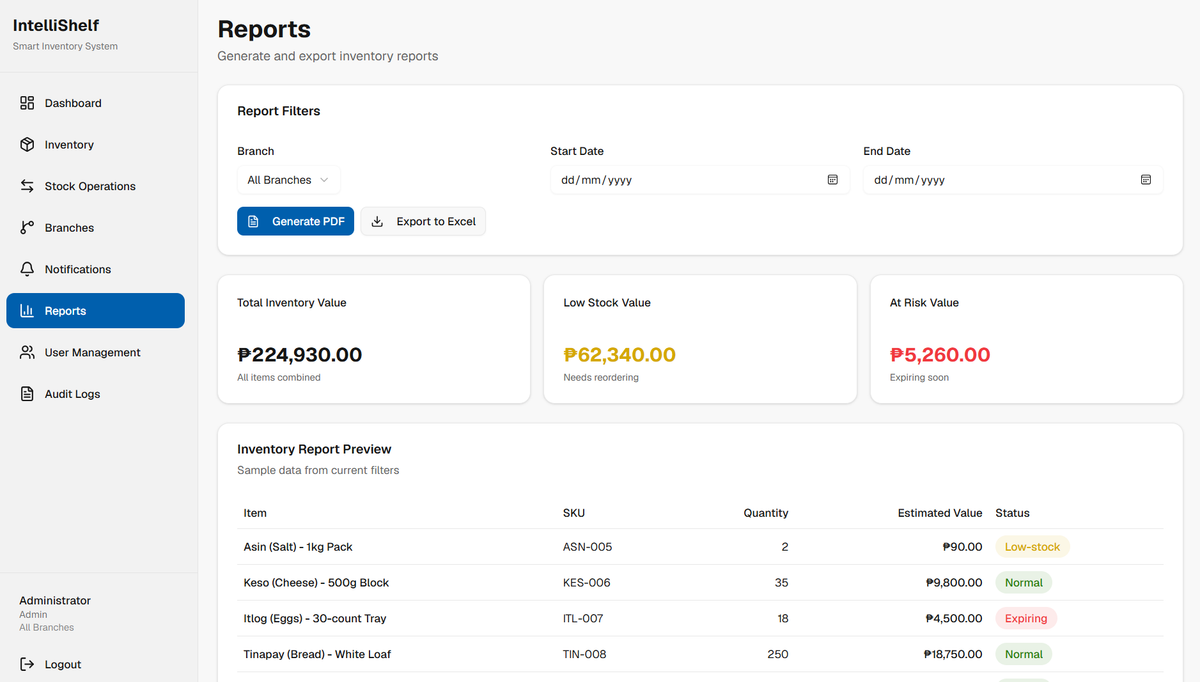
Task: Click the Export to Excel button
Action: point(423,222)
